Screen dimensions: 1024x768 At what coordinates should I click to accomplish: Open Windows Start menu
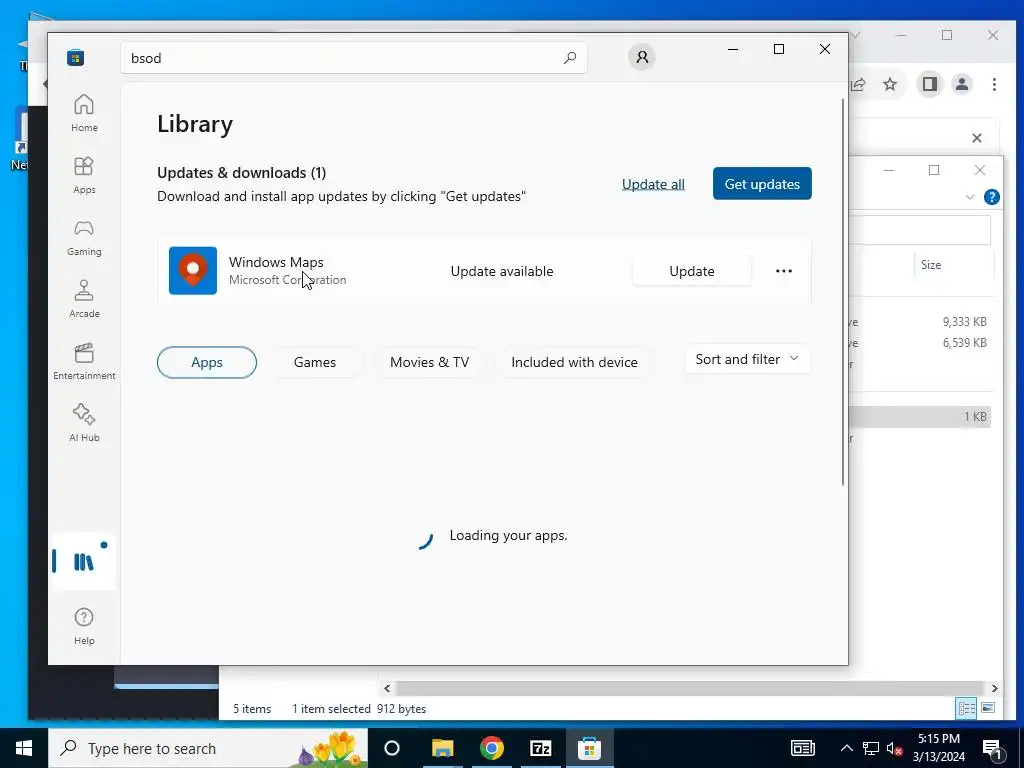pyautogui.click(x=24, y=748)
